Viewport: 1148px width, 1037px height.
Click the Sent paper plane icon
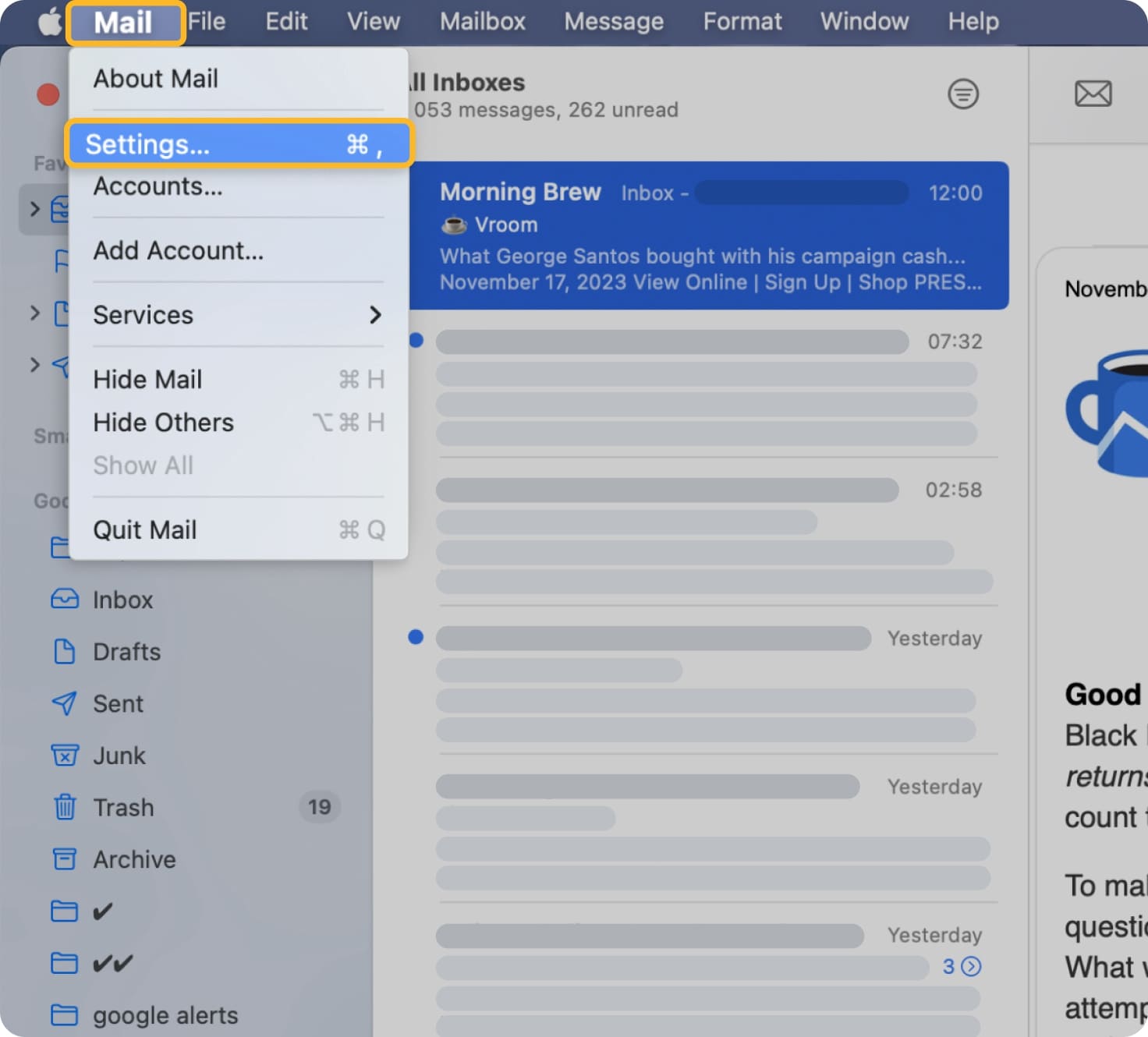[65, 703]
